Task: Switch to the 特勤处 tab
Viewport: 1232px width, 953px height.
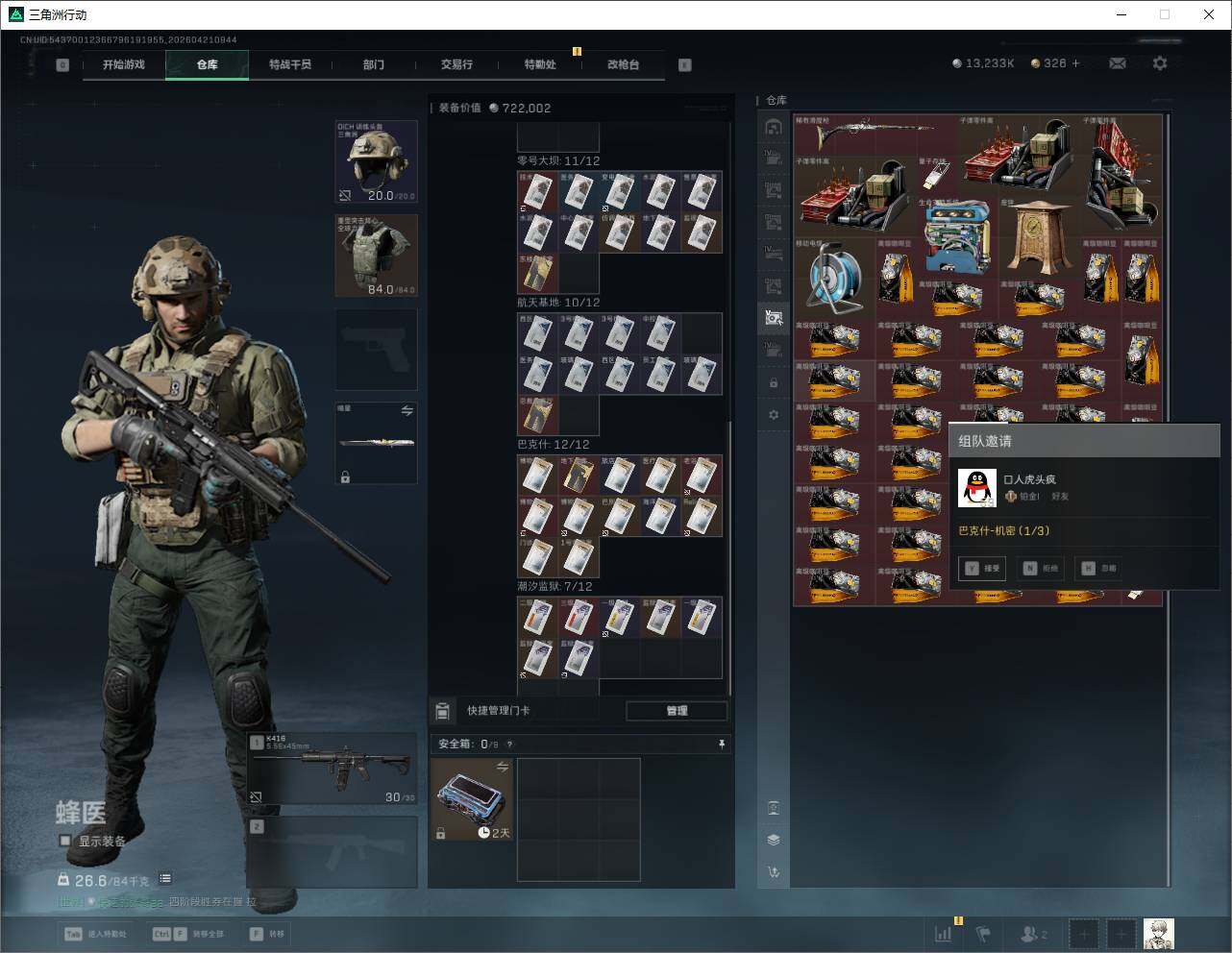Action: coord(540,64)
